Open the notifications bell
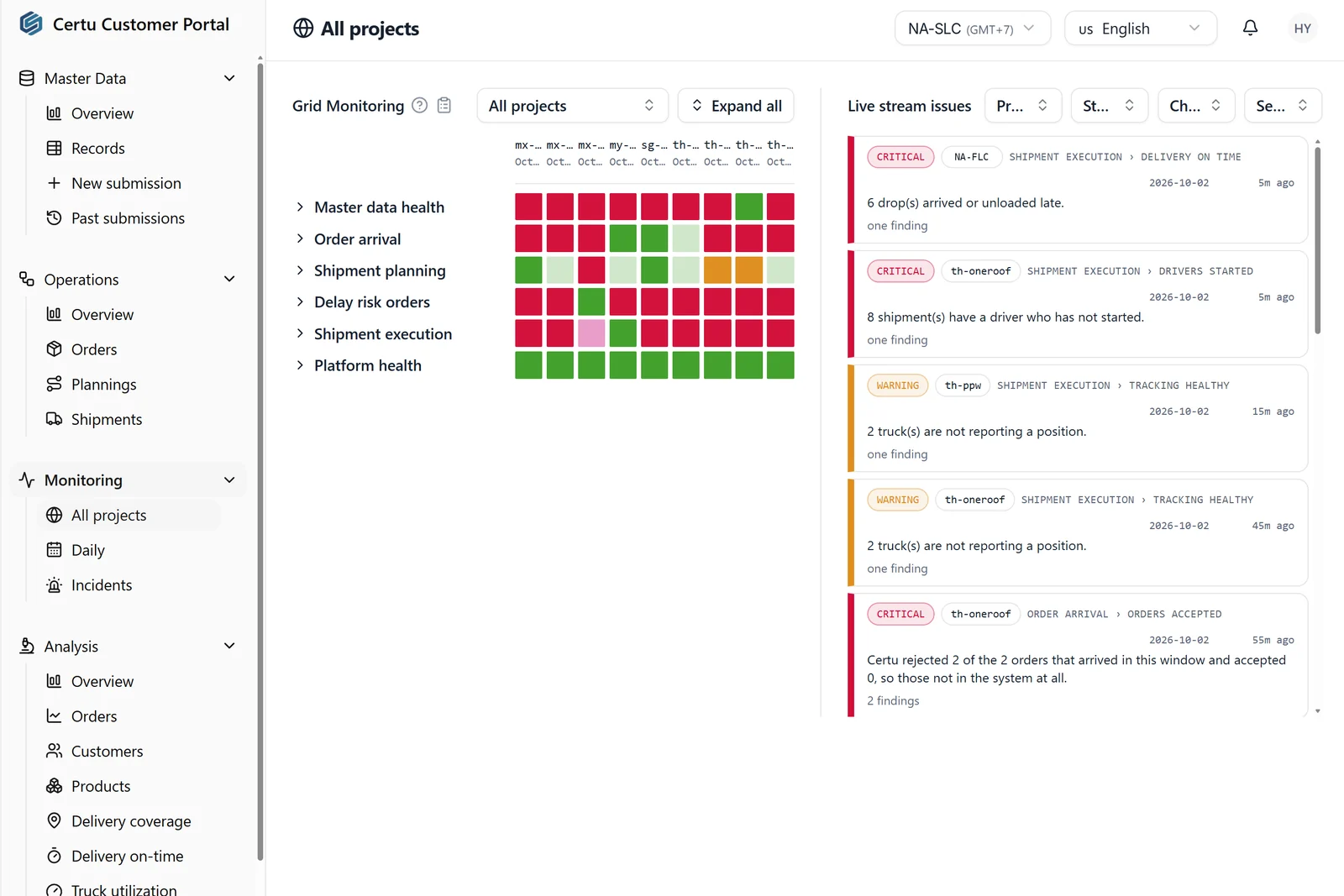The height and width of the screenshot is (896, 1344). coord(1250,28)
